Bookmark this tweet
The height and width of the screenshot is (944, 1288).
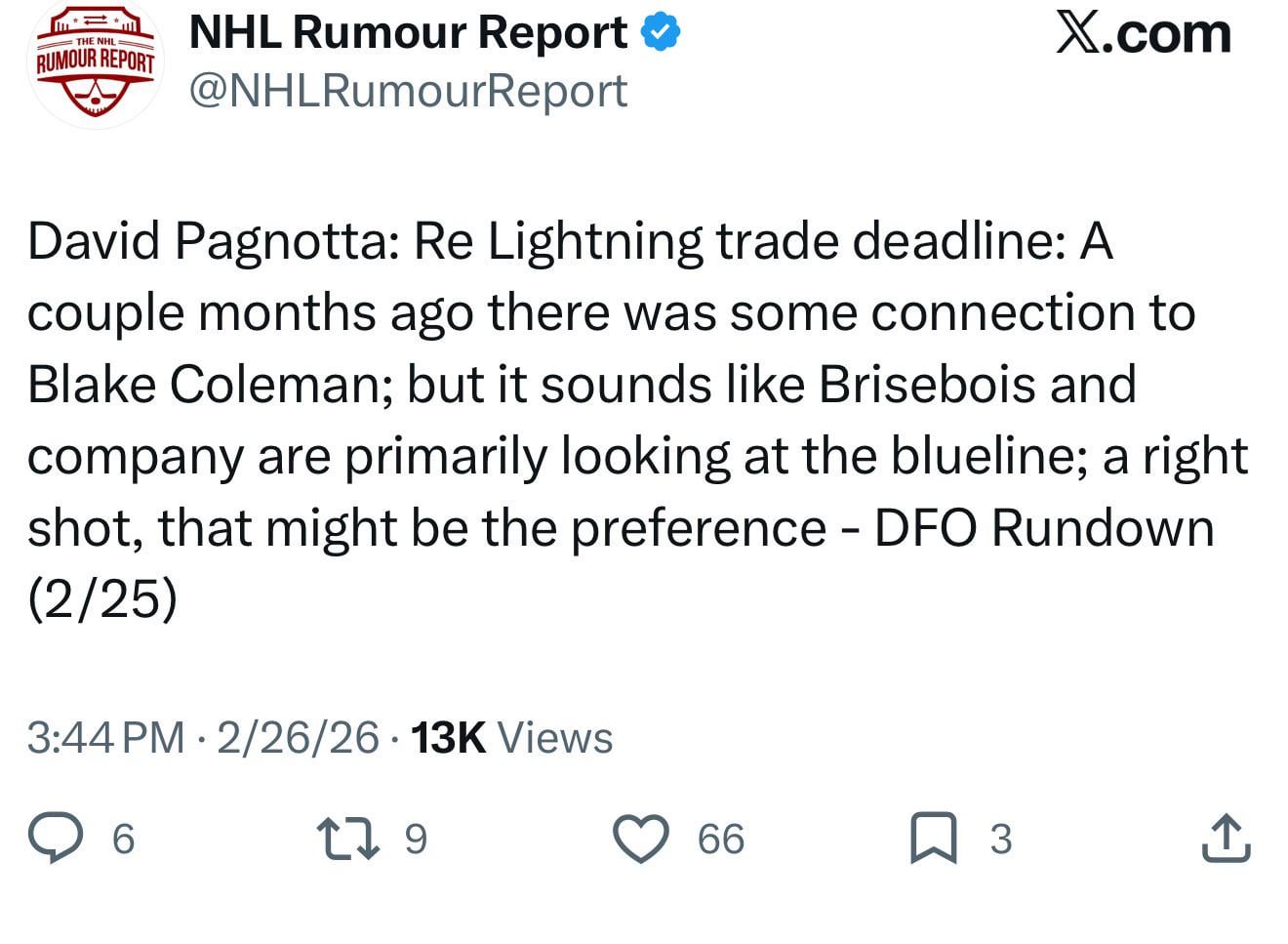pyautogui.click(x=933, y=839)
